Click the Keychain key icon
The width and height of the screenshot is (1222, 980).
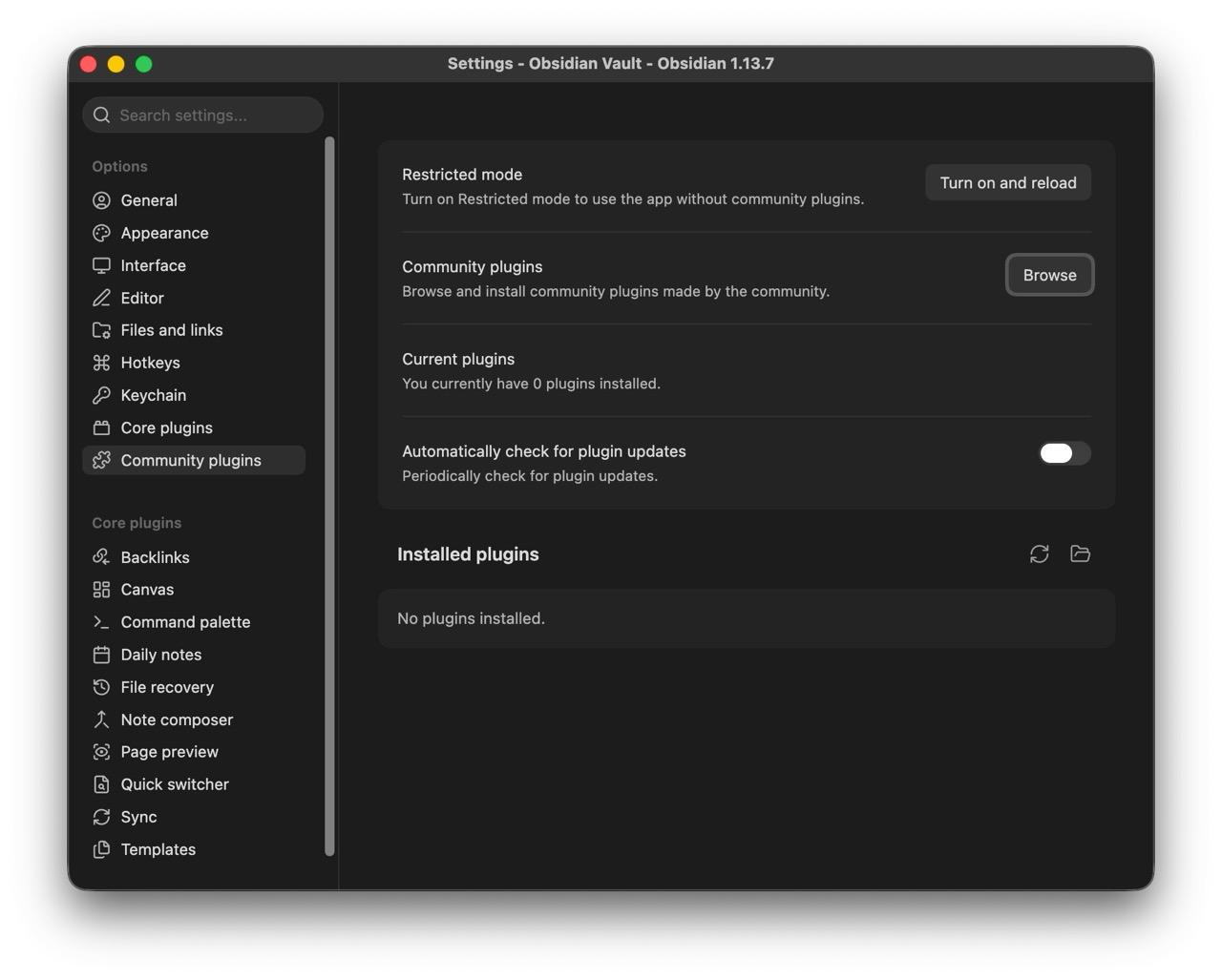click(x=101, y=395)
